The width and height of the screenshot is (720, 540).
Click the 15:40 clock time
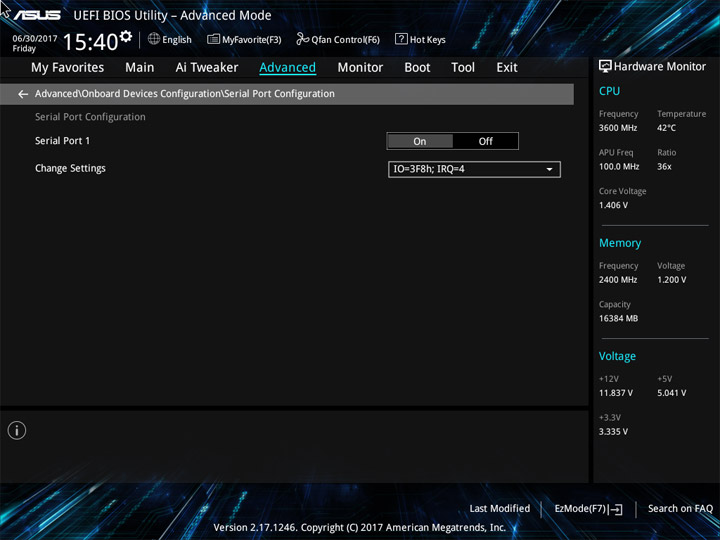click(90, 42)
